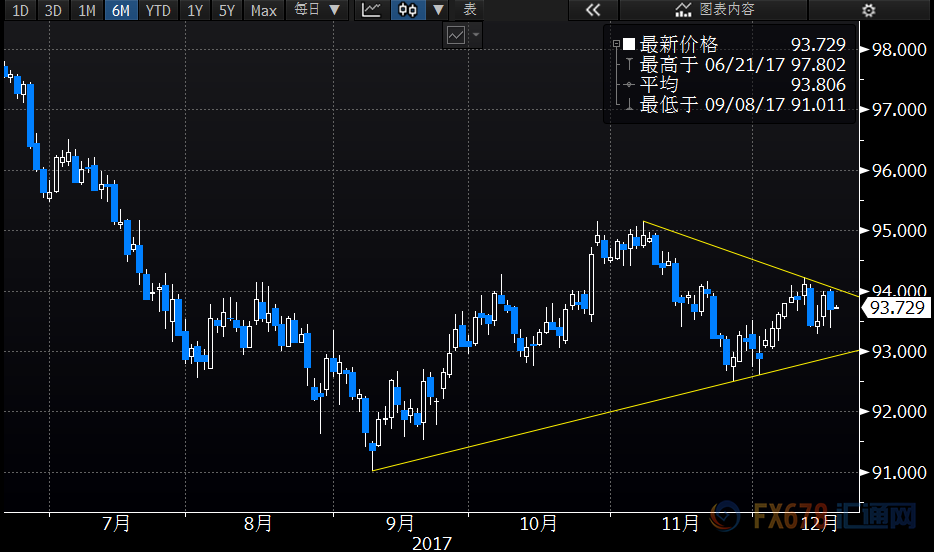The height and width of the screenshot is (552, 934).
Task: Click the high marker icon in legend
Action: [x=629, y=64]
